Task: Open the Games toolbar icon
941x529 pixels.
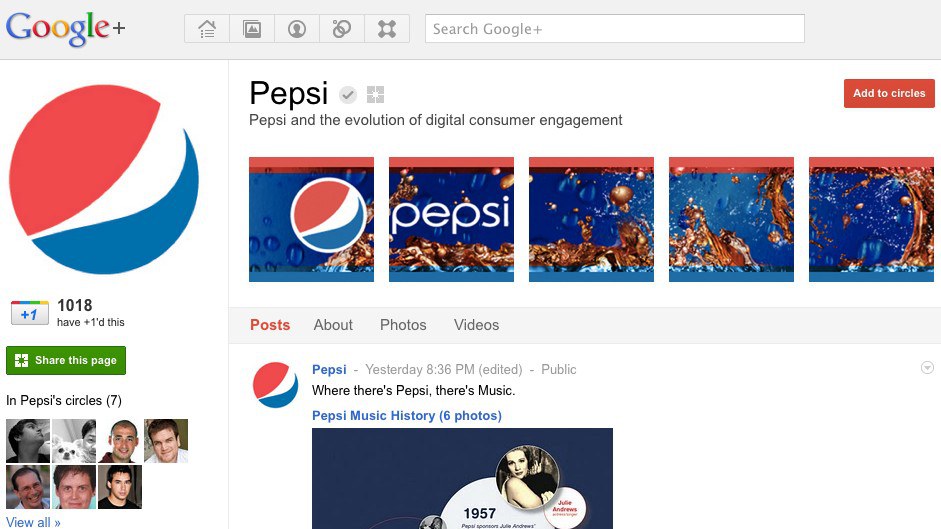Action: click(x=387, y=29)
